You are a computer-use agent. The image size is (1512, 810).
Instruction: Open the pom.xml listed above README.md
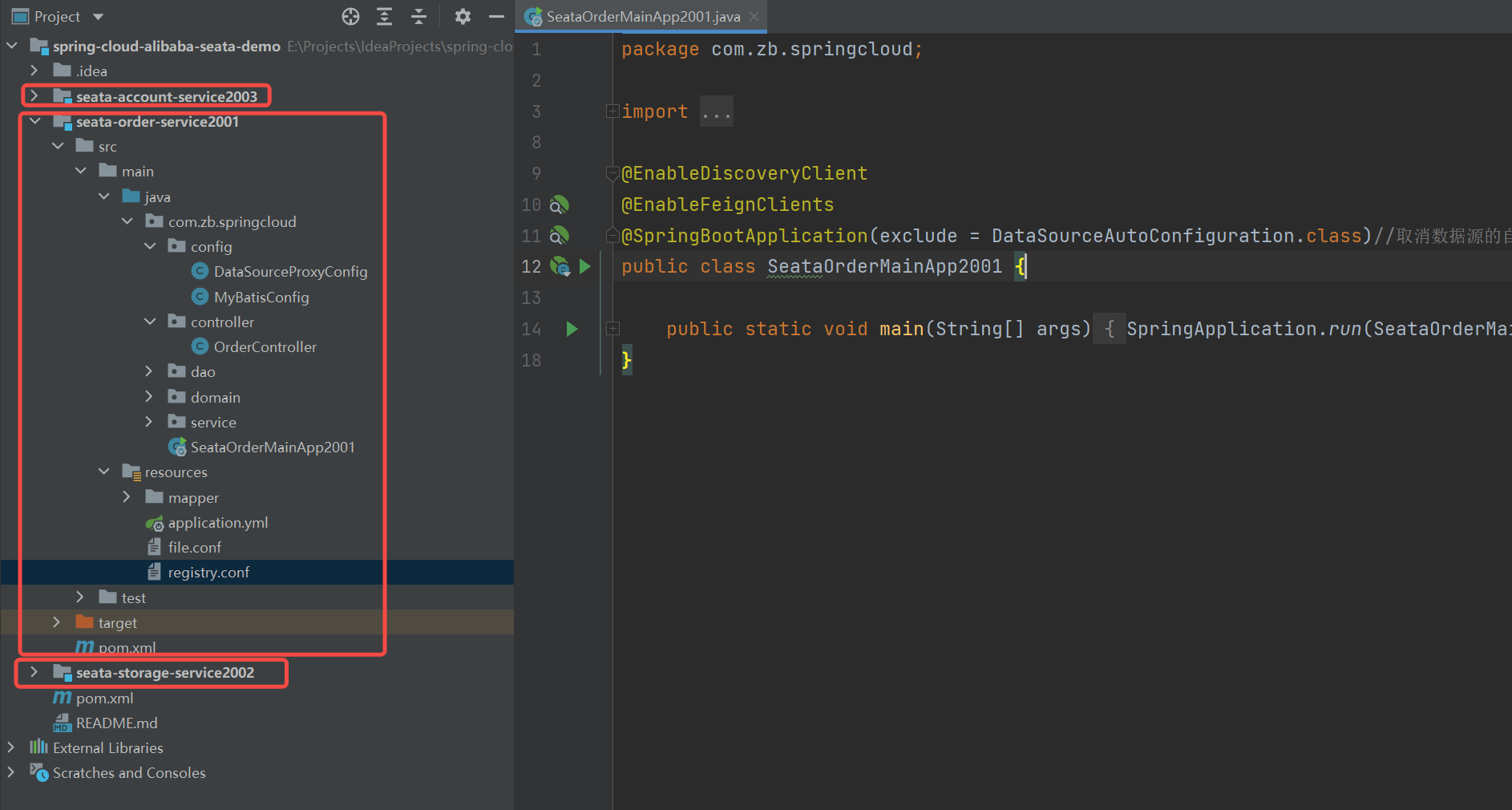tap(104, 698)
